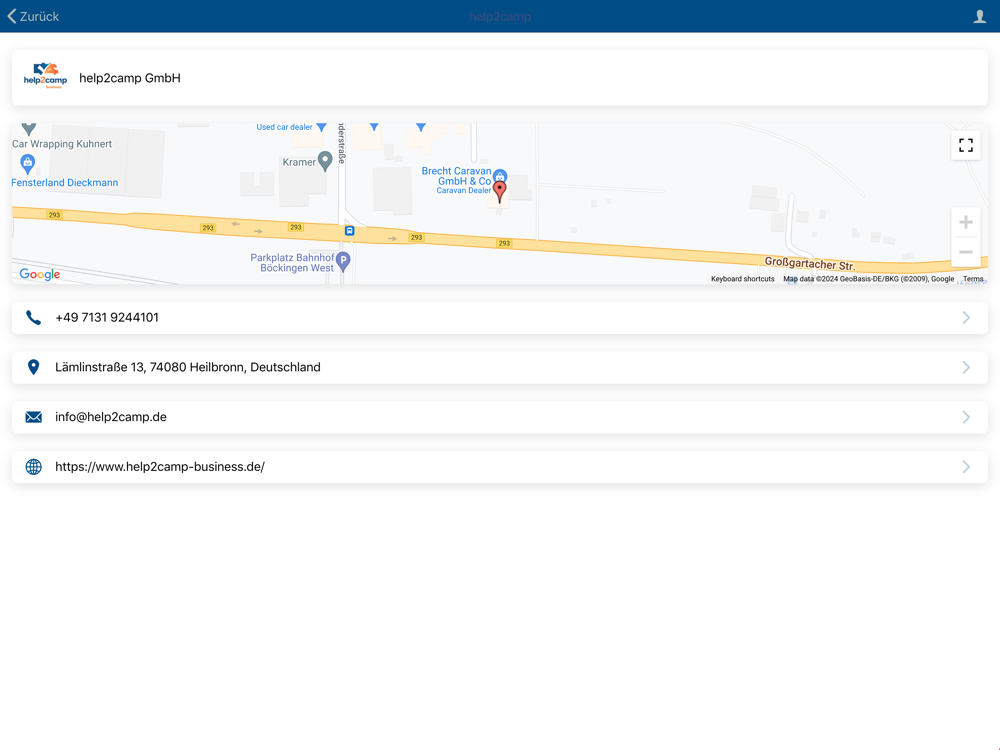
Task: Zoom in on the map
Action: pyautogui.click(x=966, y=222)
